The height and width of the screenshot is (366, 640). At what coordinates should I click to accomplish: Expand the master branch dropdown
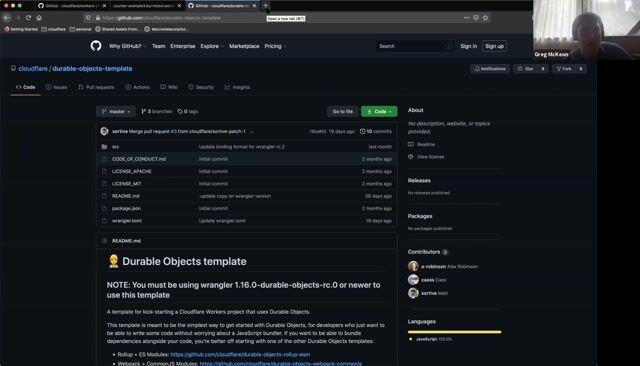point(116,111)
